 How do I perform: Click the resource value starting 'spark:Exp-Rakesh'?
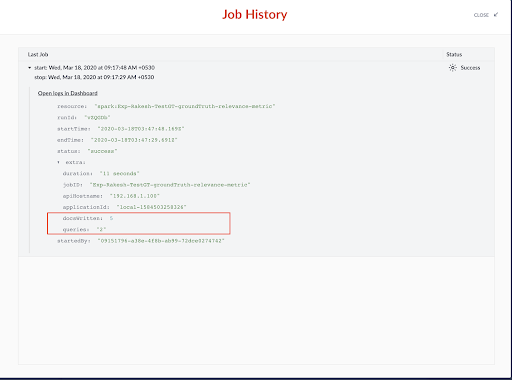point(185,106)
